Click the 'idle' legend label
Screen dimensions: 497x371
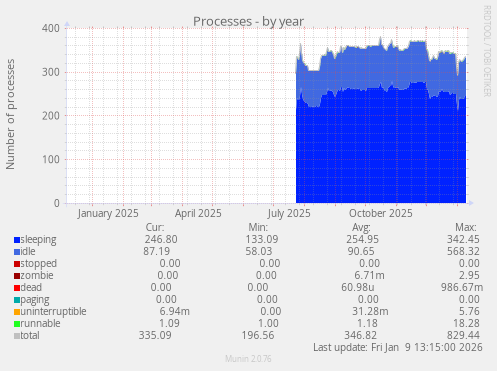(28, 251)
